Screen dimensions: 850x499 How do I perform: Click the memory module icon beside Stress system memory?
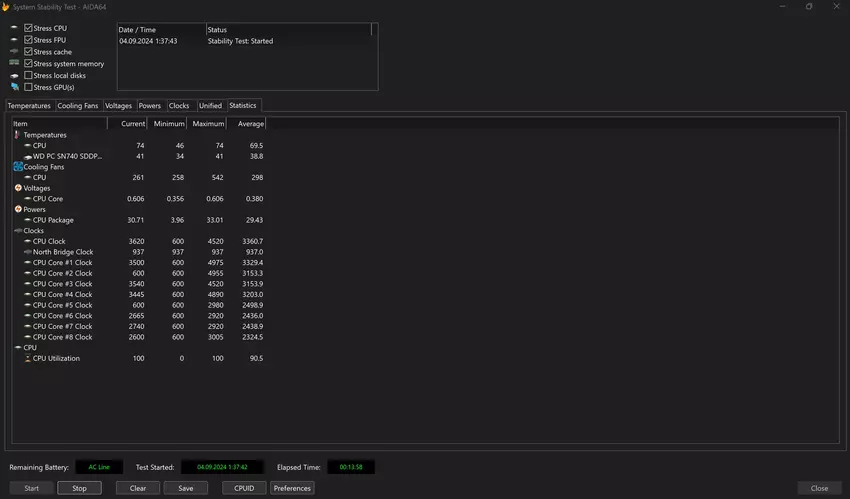(x=14, y=64)
